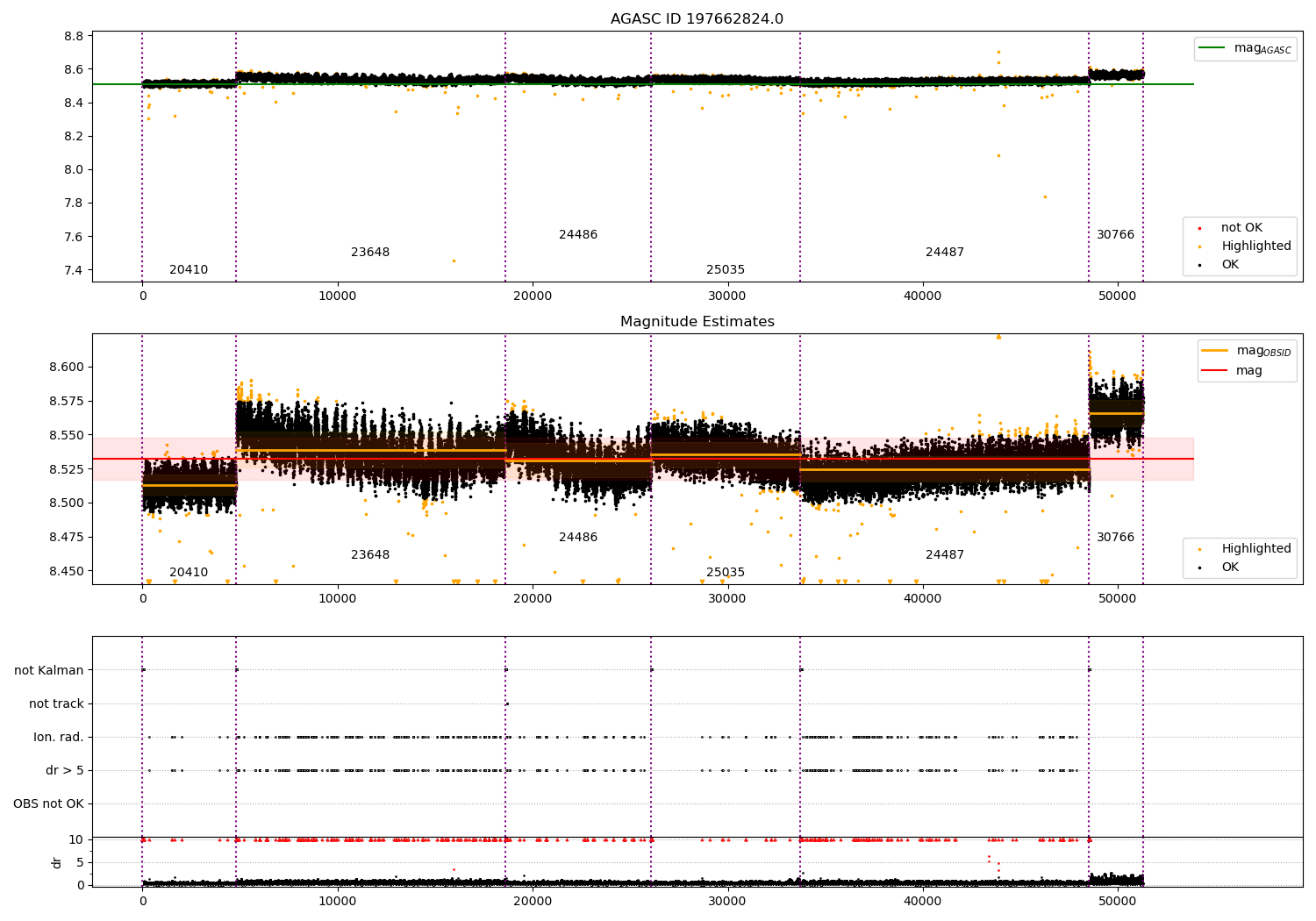Click the 8.500 y-axis tick label
The height and width of the screenshot is (921, 1316).
tap(68, 503)
